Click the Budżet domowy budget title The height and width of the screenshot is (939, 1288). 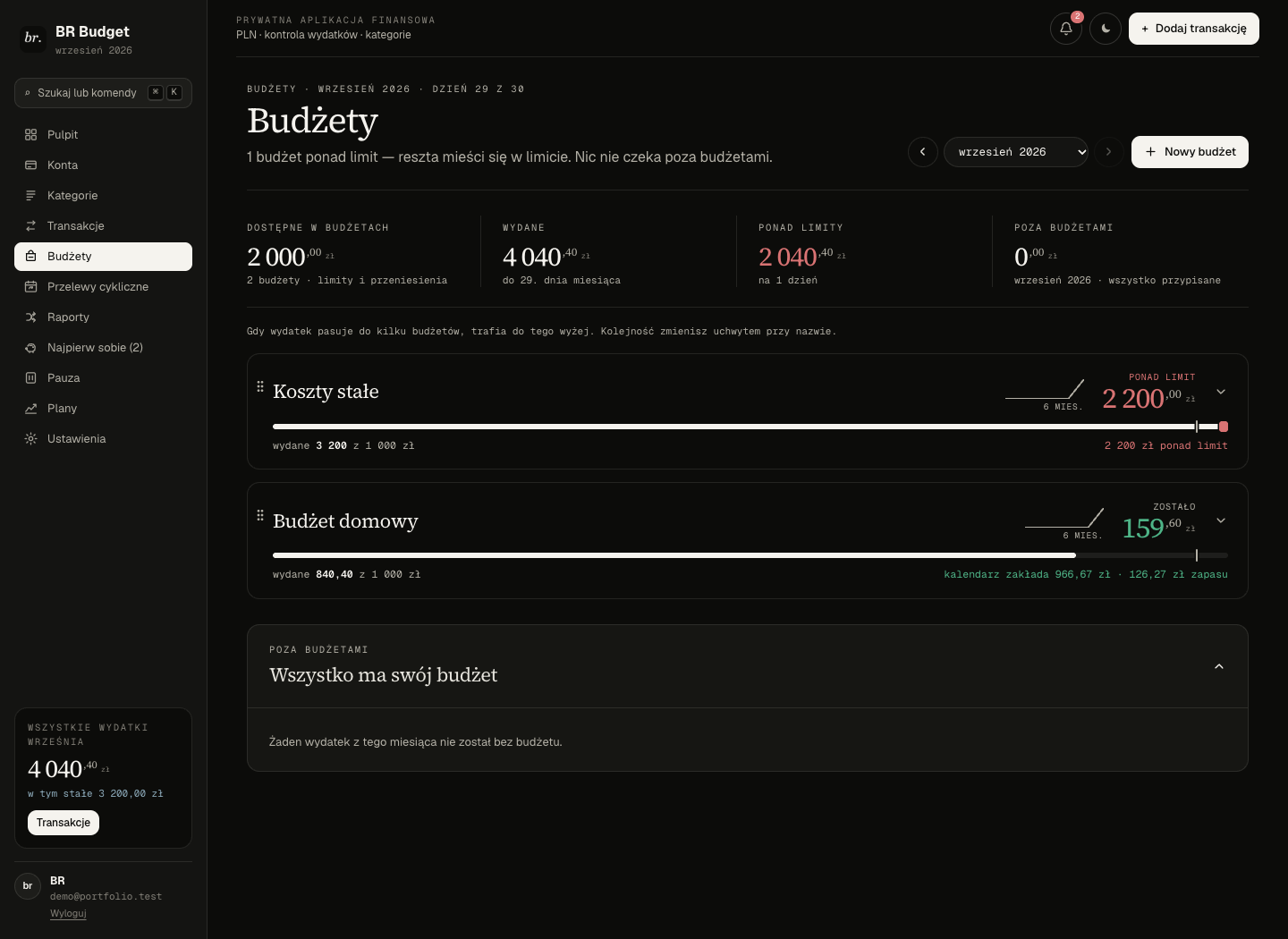(345, 521)
